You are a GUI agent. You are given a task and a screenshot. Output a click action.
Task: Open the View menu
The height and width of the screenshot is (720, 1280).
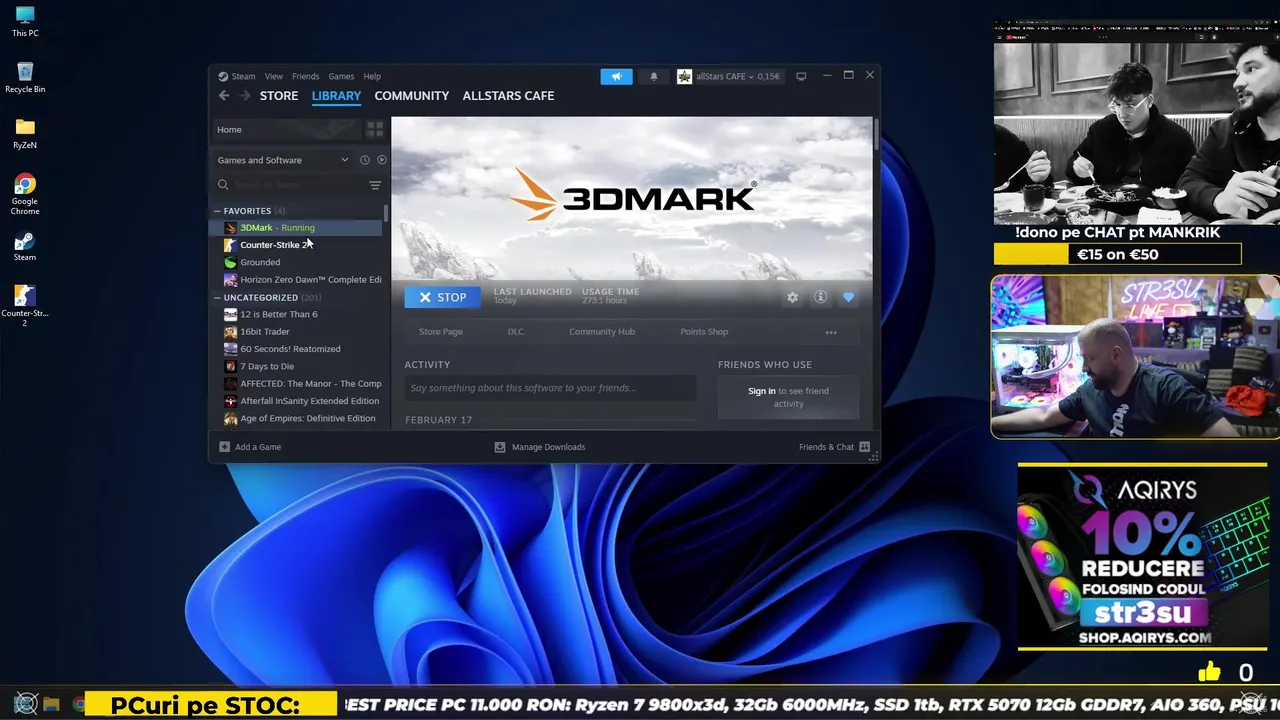tap(273, 76)
